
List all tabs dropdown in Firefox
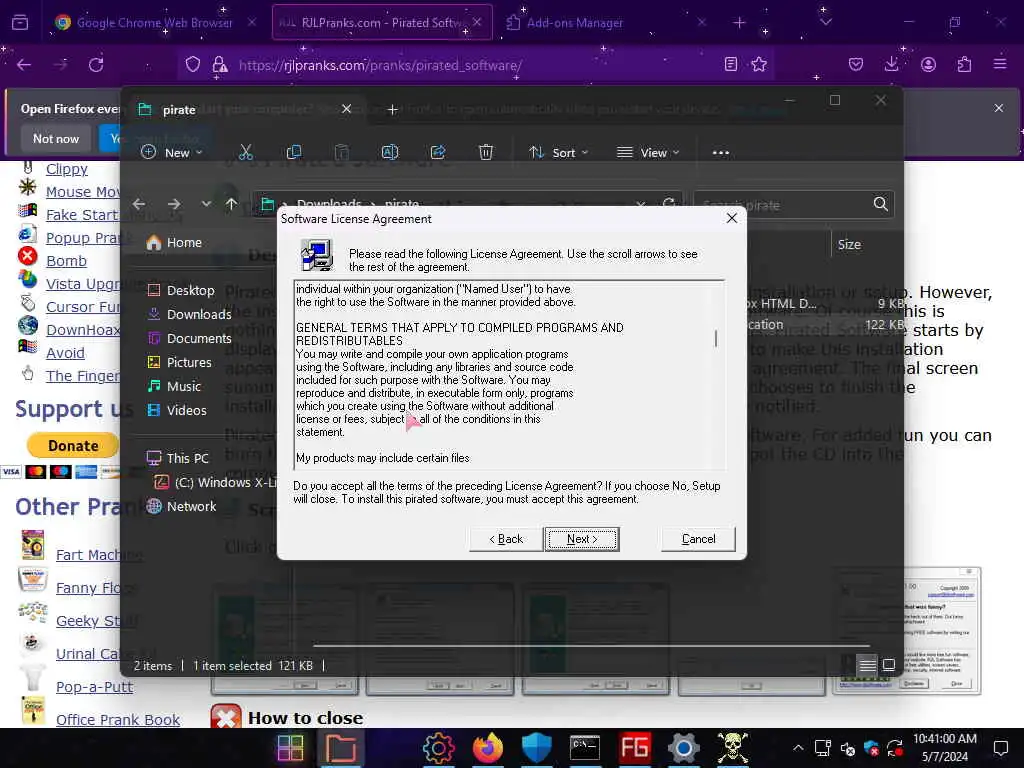[825, 23]
